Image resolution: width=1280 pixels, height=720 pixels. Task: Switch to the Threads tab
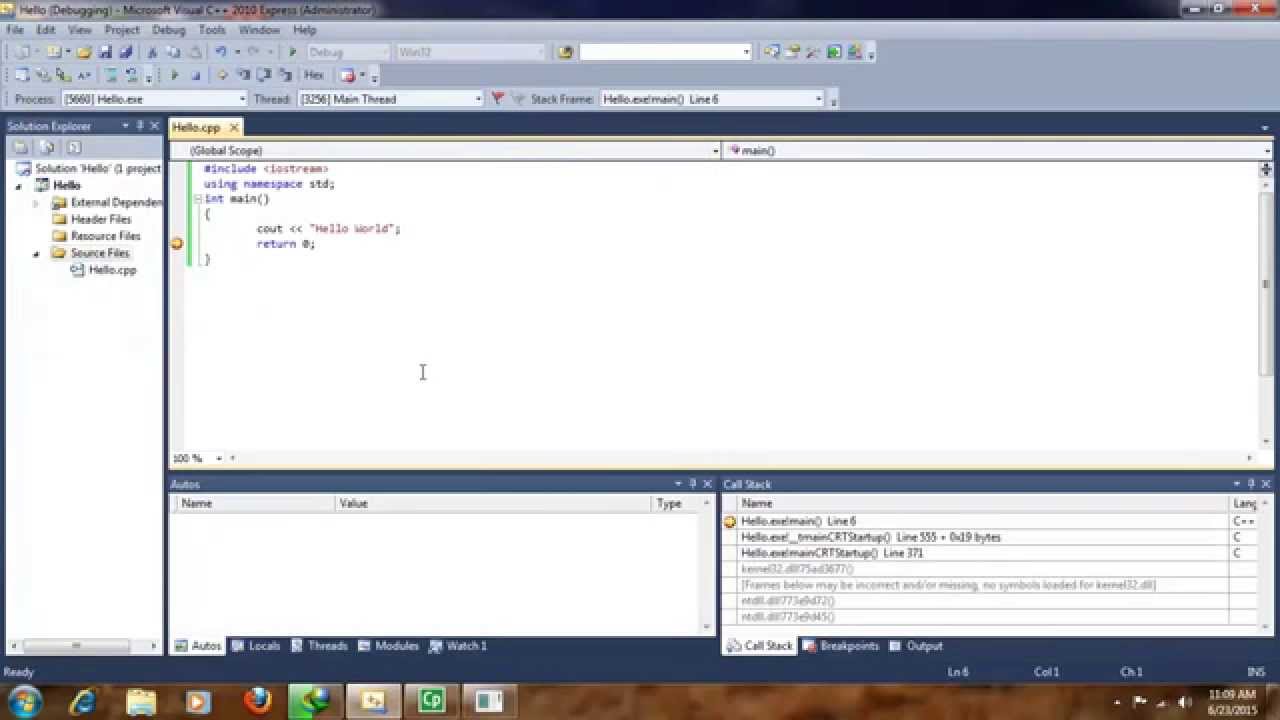(319, 646)
